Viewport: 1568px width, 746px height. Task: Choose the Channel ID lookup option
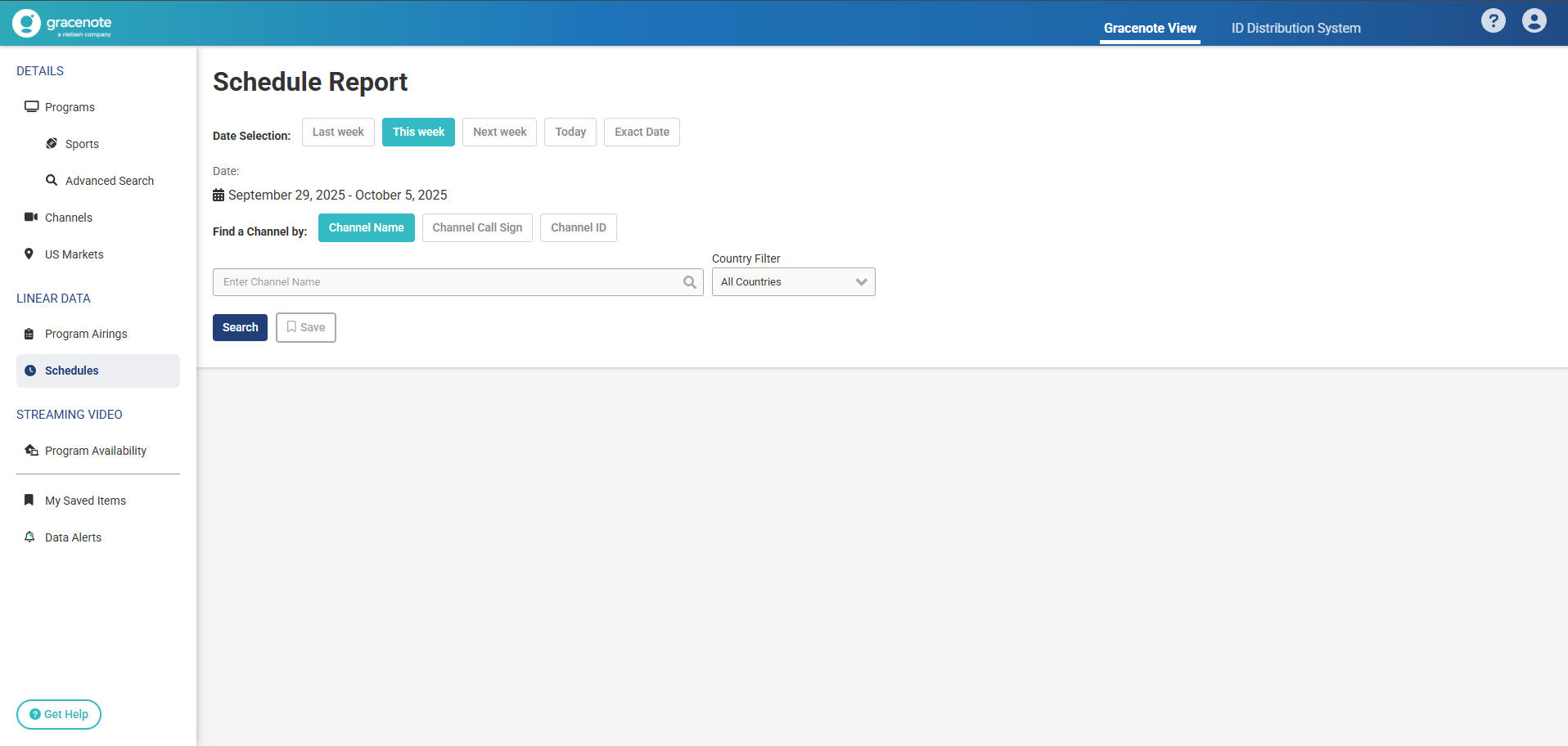(x=578, y=228)
